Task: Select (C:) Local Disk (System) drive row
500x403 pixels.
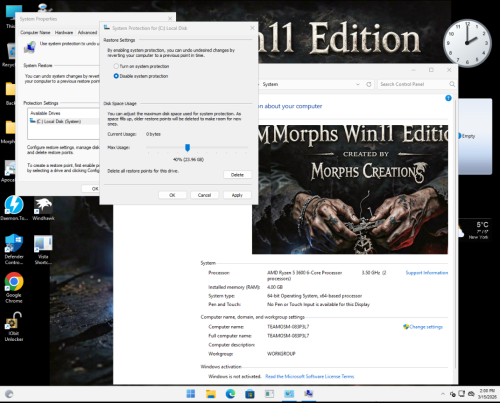Action: pos(63,121)
